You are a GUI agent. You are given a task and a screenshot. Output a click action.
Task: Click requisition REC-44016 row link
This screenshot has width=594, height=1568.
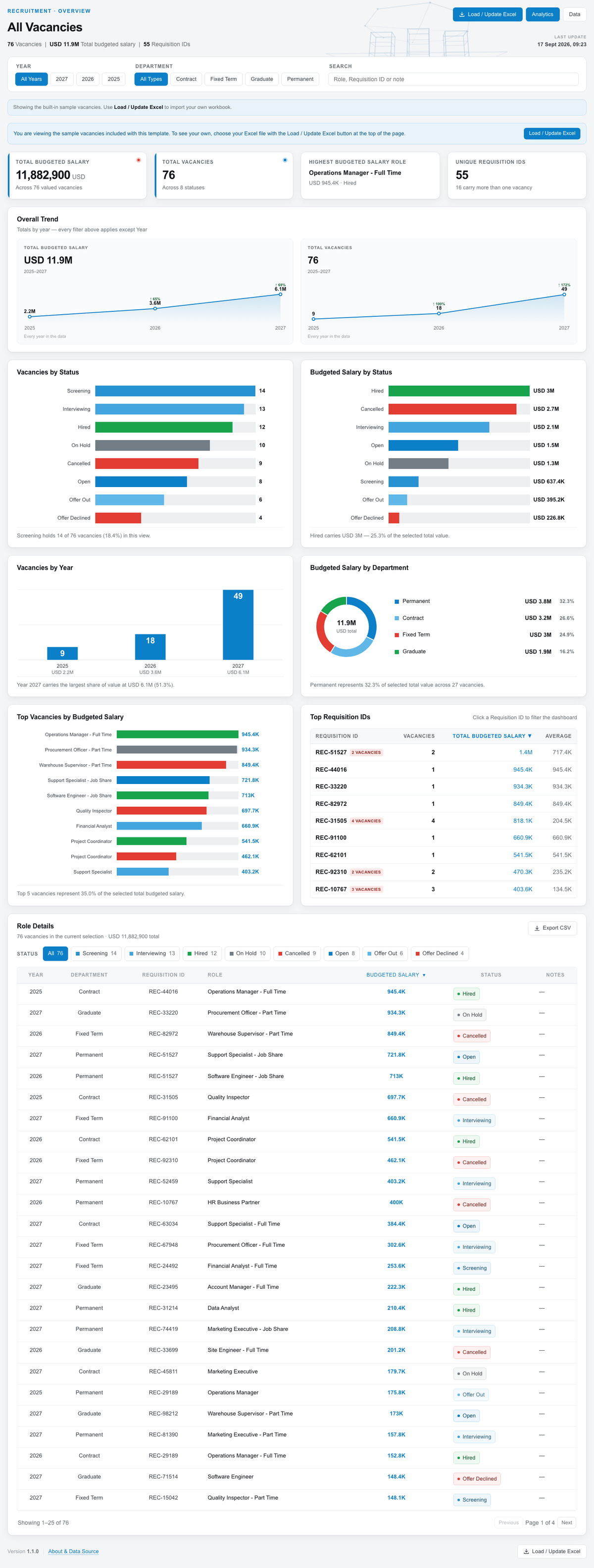pos(331,769)
